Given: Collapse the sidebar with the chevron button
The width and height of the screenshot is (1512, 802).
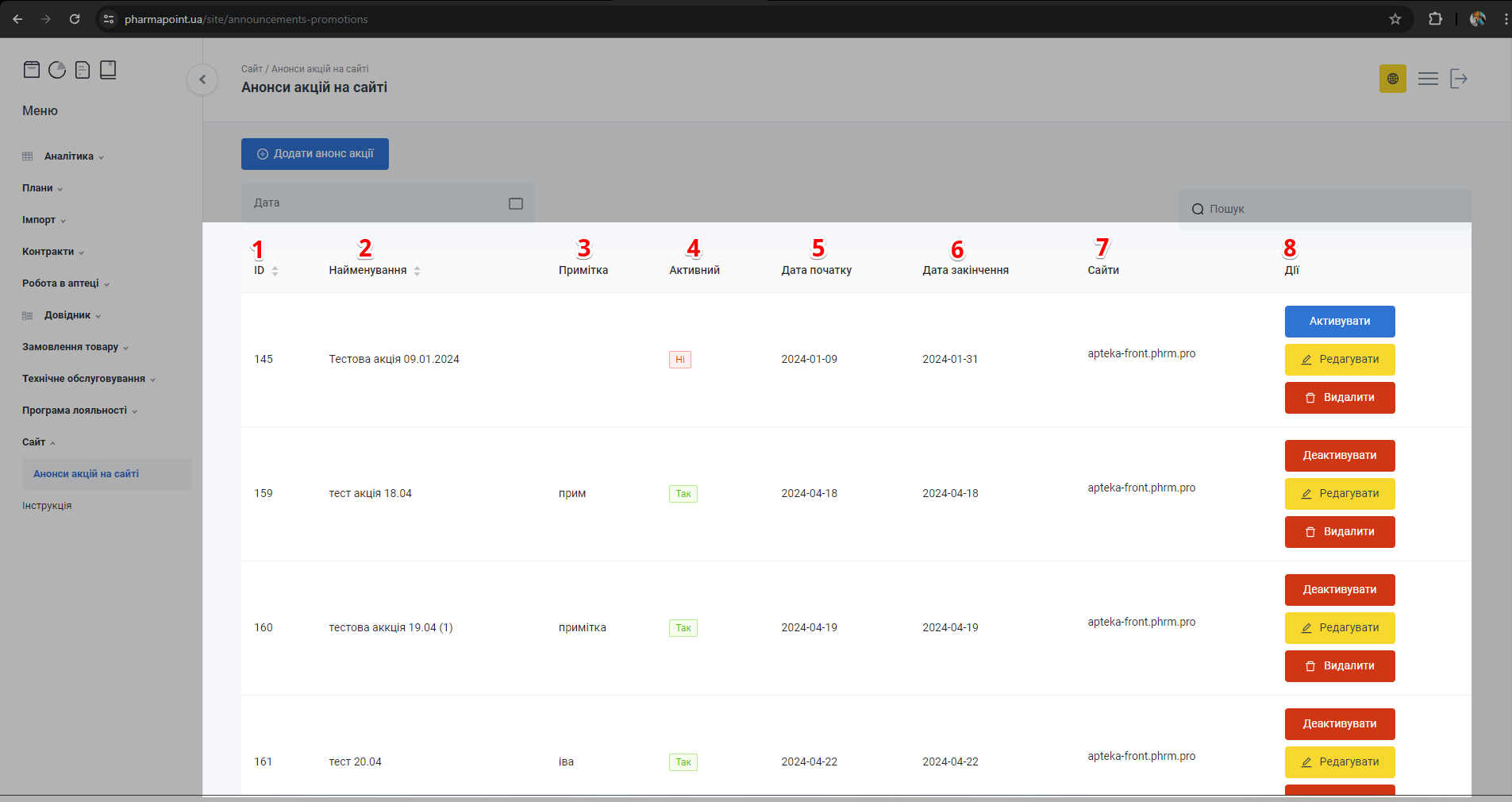Looking at the screenshot, I should 202,79.
